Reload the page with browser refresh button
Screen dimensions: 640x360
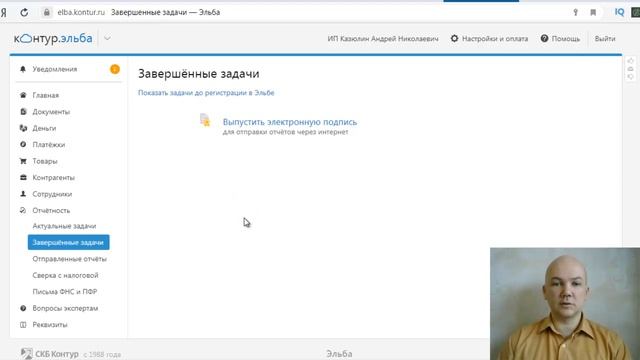(24, 12)
